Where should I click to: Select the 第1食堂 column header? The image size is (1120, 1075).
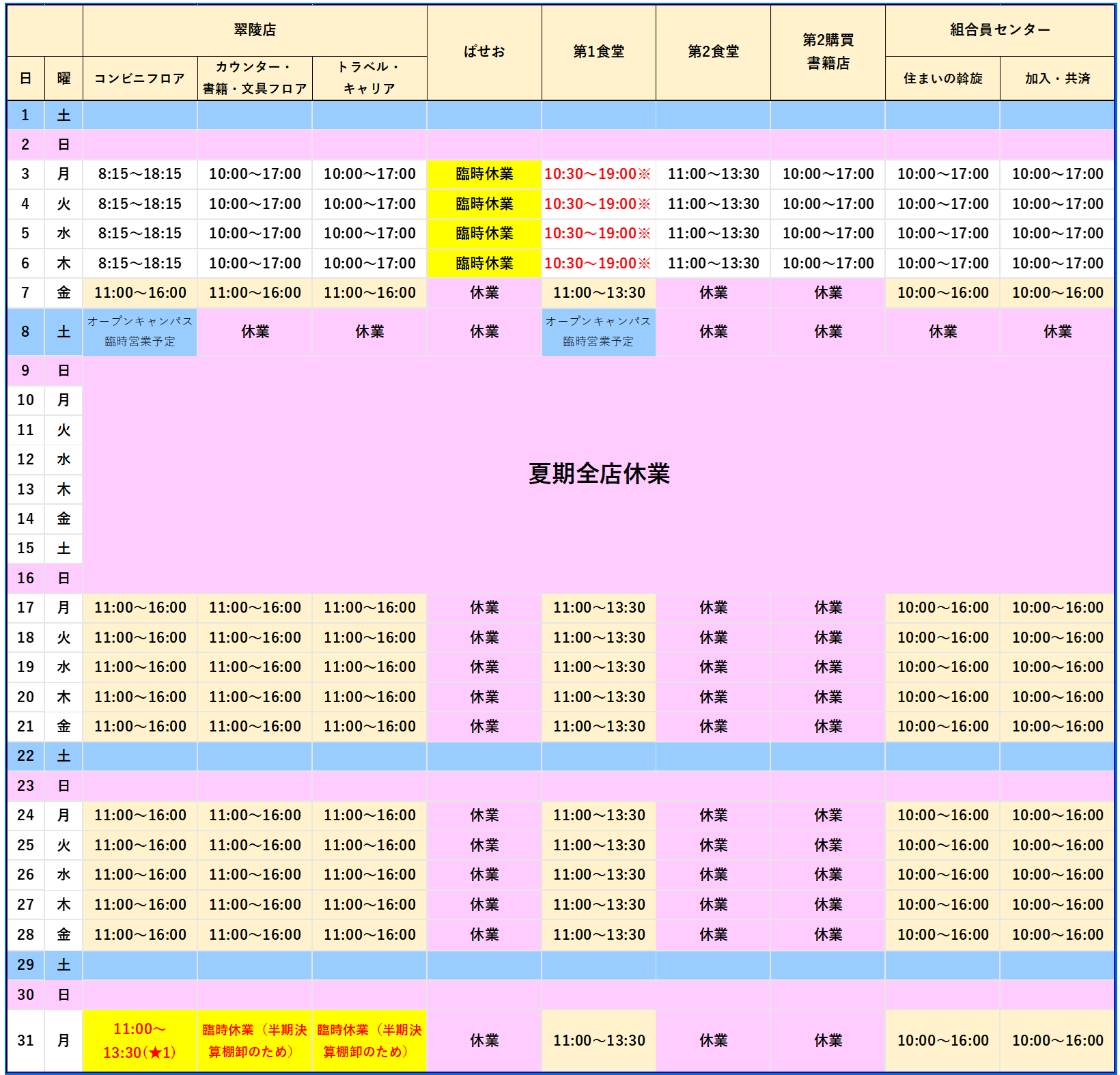tap(599, 52)
